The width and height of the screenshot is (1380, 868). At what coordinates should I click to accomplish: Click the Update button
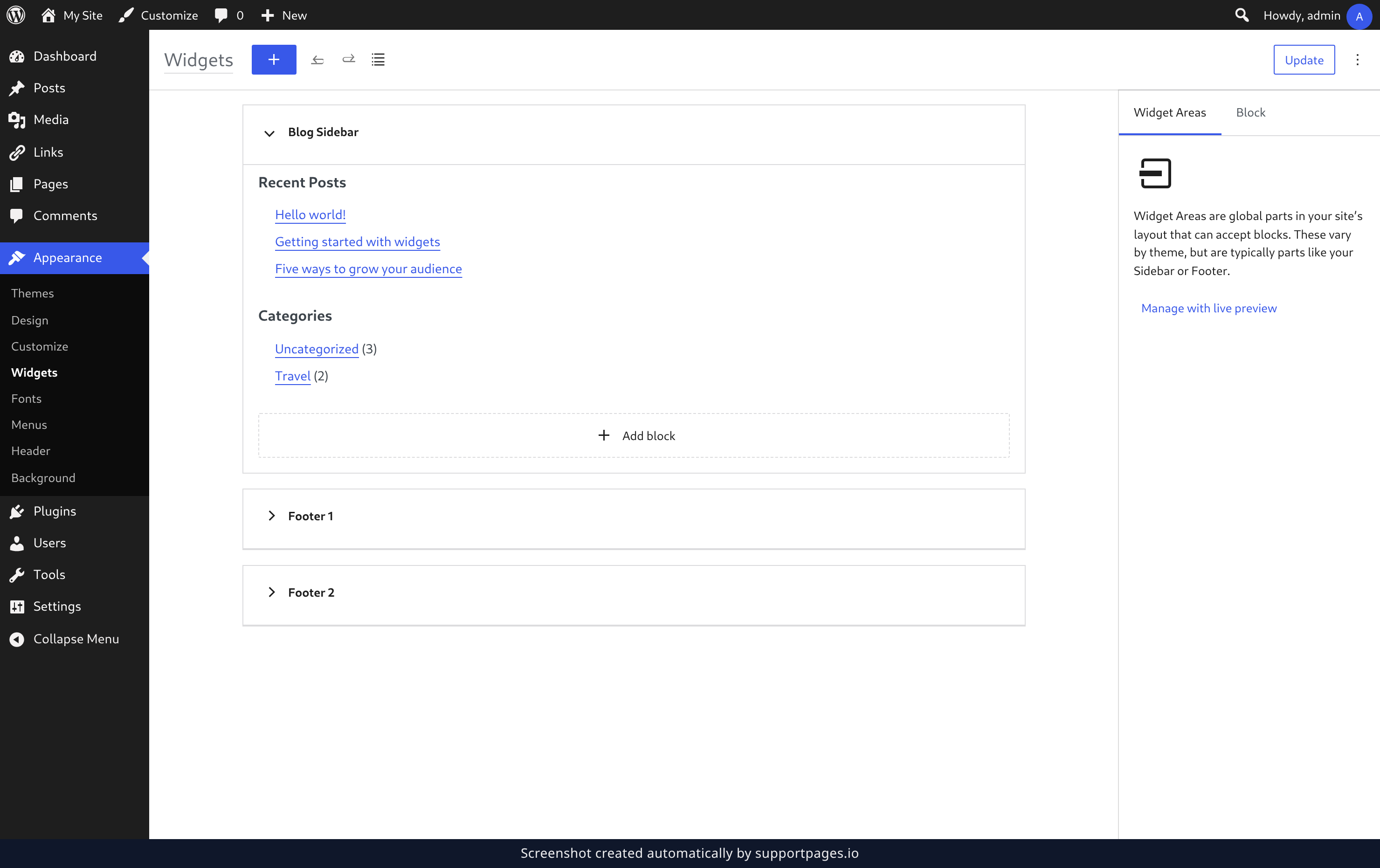click(x=1304, y=60)
